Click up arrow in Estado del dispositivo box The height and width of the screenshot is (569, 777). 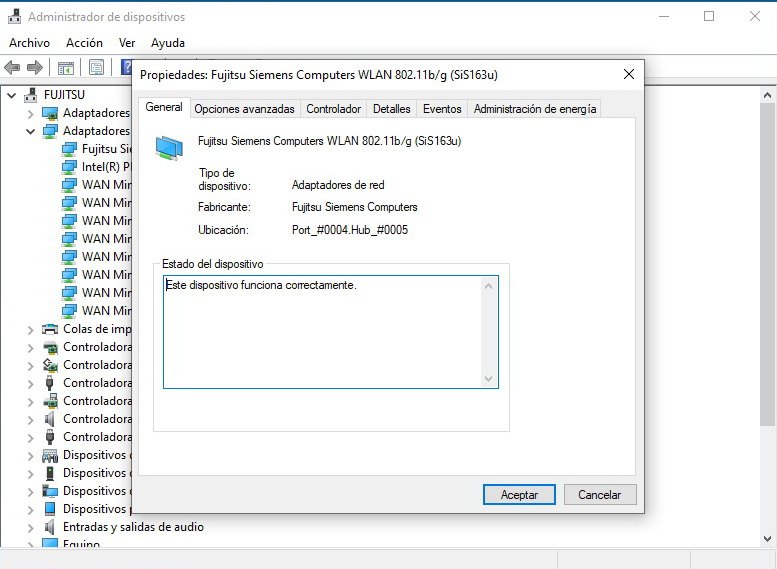pyautogui.click(x=489, y=286)
